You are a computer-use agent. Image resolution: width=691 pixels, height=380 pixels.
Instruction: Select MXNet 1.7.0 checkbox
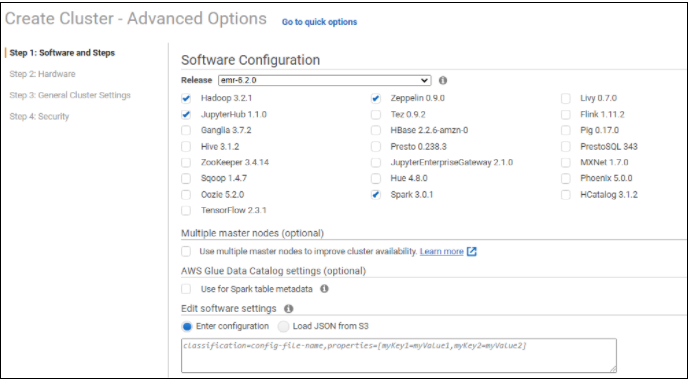(x=565, y=162)
